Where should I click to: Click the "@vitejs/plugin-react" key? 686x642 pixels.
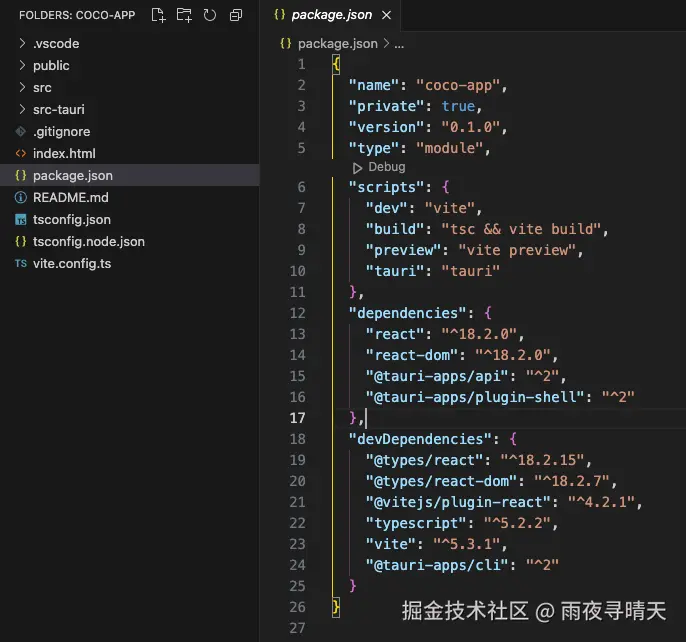(x=458, y=502)
